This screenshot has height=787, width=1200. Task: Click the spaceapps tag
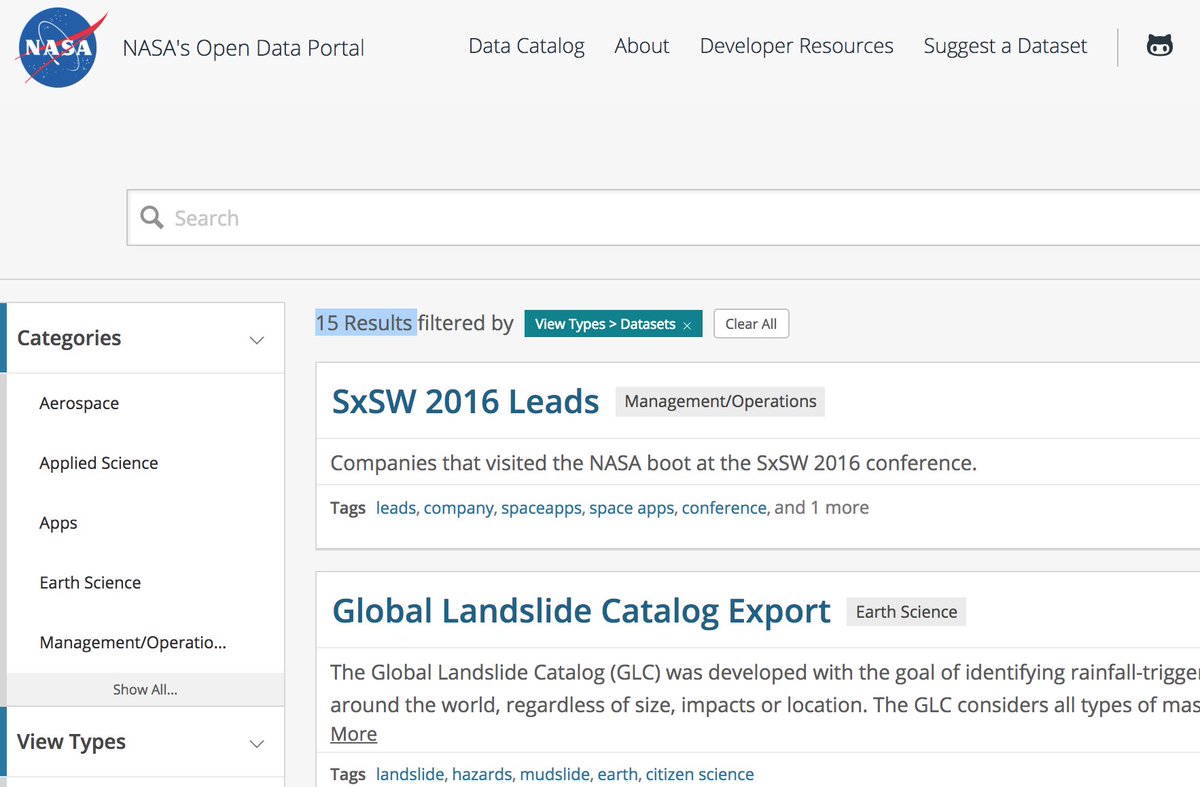tap(541, 508)
